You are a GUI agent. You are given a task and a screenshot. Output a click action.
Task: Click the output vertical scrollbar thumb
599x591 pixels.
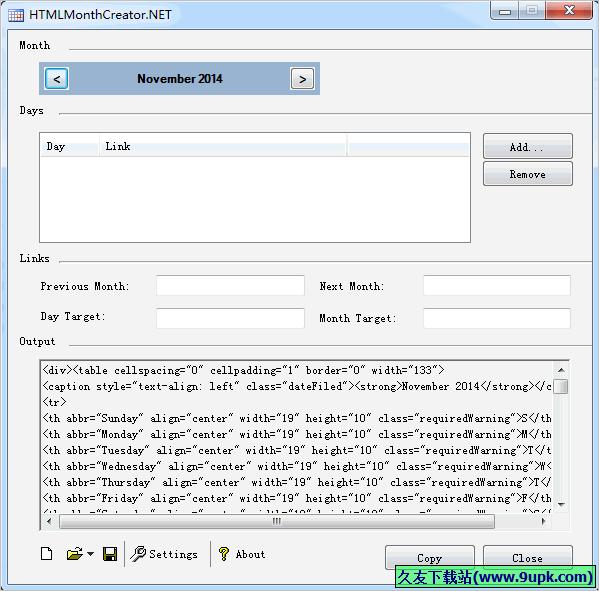pyautogui.click(x=561, y=386)
